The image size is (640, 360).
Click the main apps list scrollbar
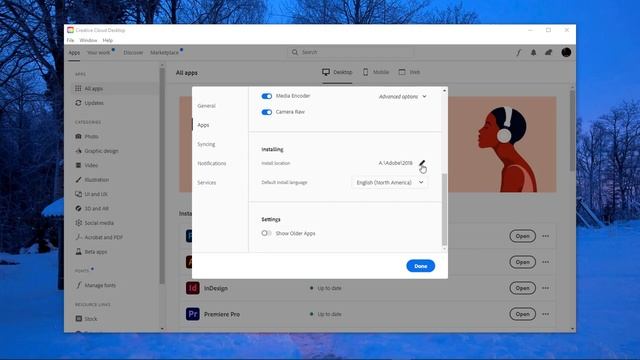tap(572, 131)
